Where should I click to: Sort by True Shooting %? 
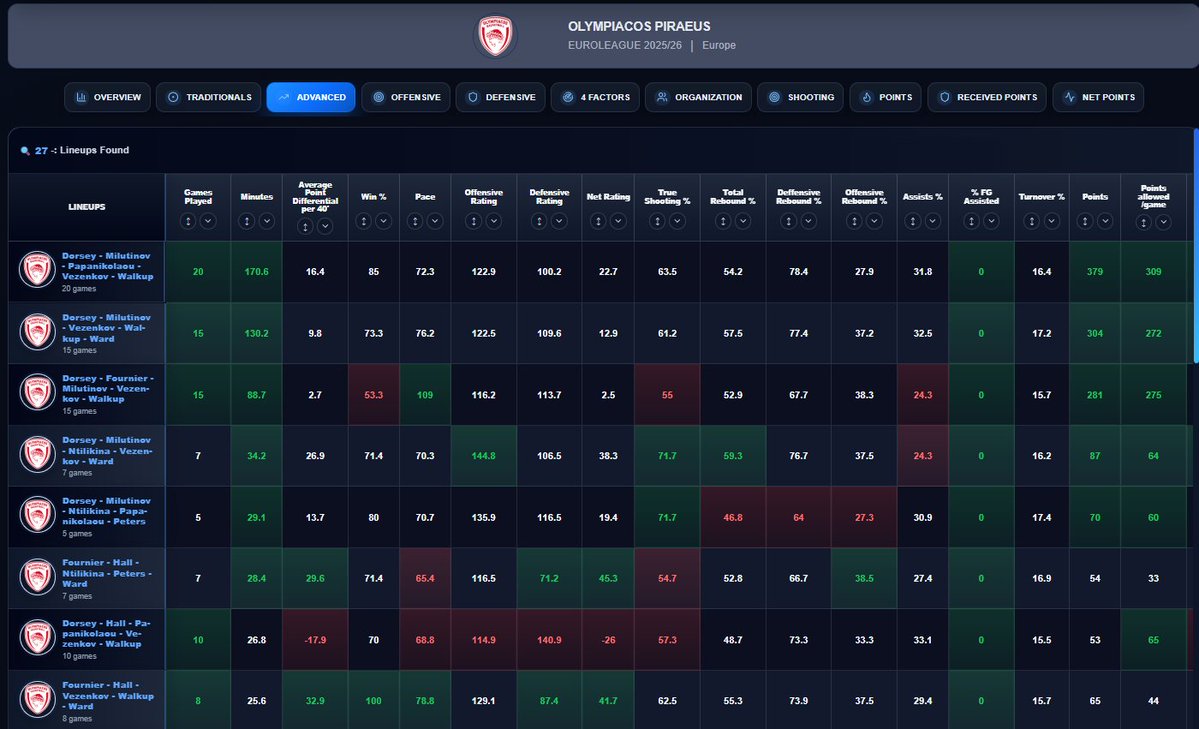point(657,221)
